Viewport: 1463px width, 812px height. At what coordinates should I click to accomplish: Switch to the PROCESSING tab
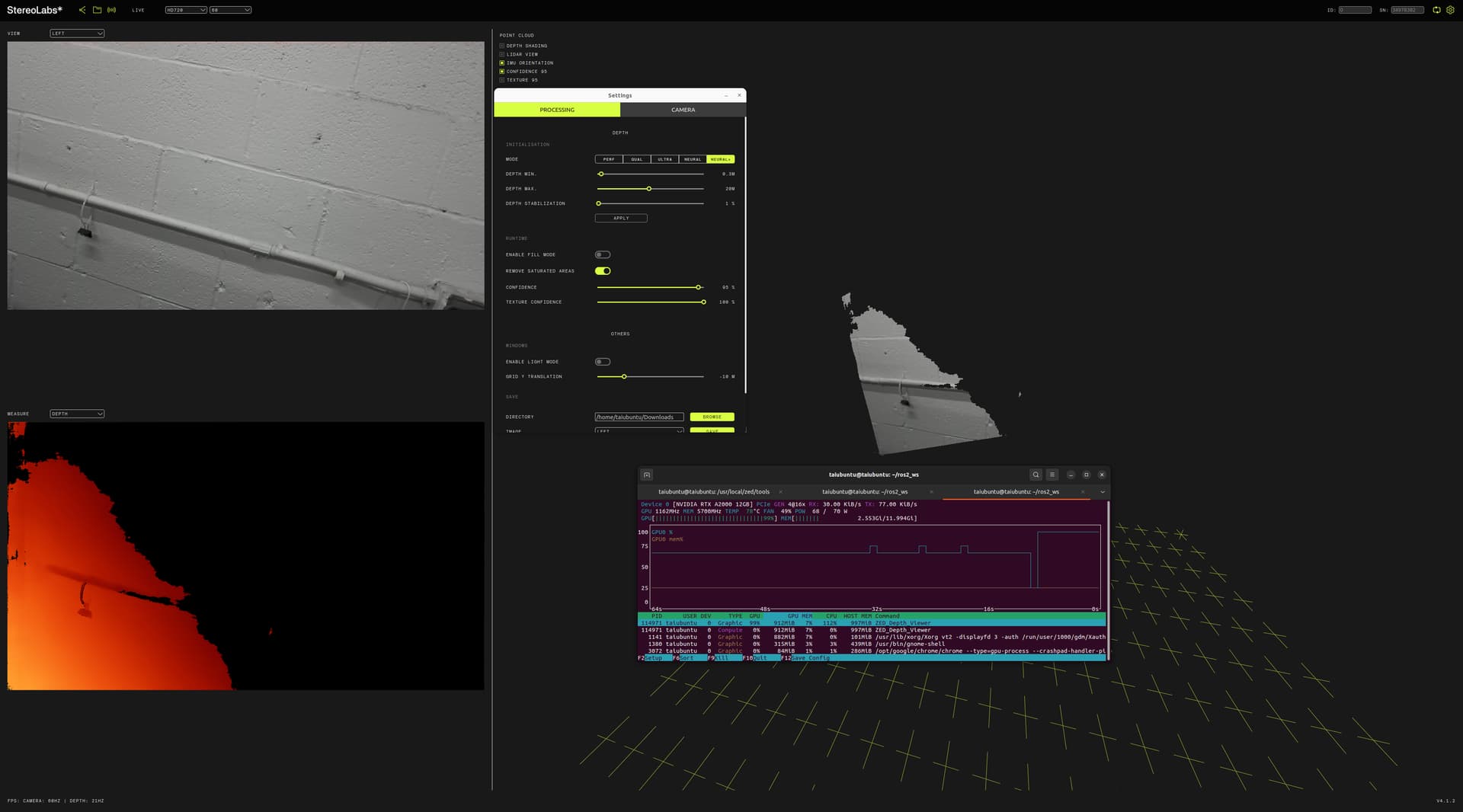[x=557, y=110]
